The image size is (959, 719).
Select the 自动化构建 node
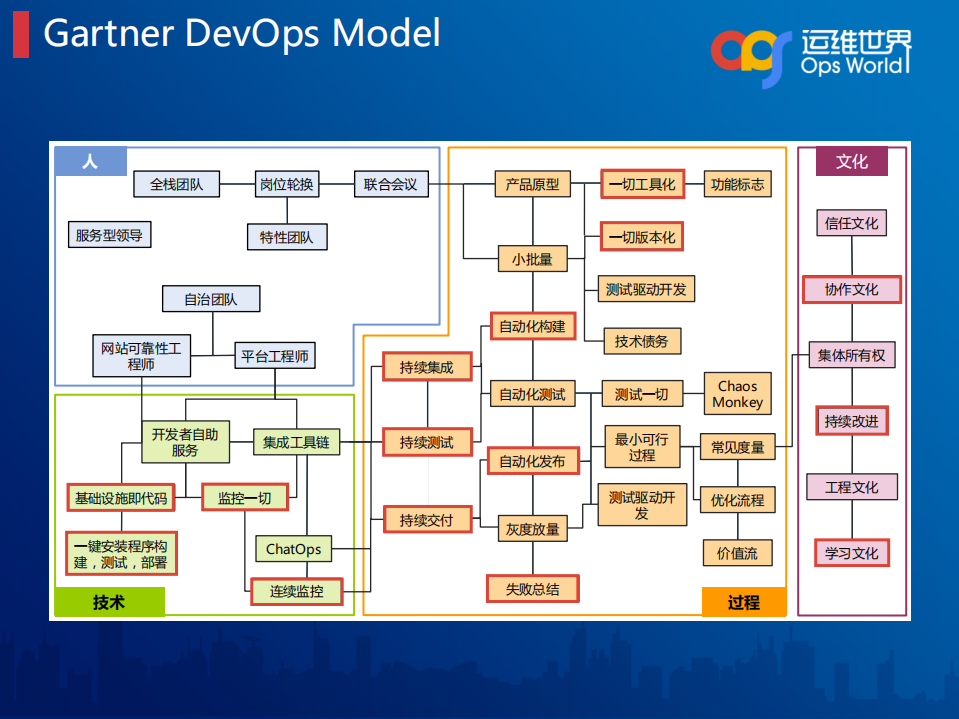(x=532, y=327)
